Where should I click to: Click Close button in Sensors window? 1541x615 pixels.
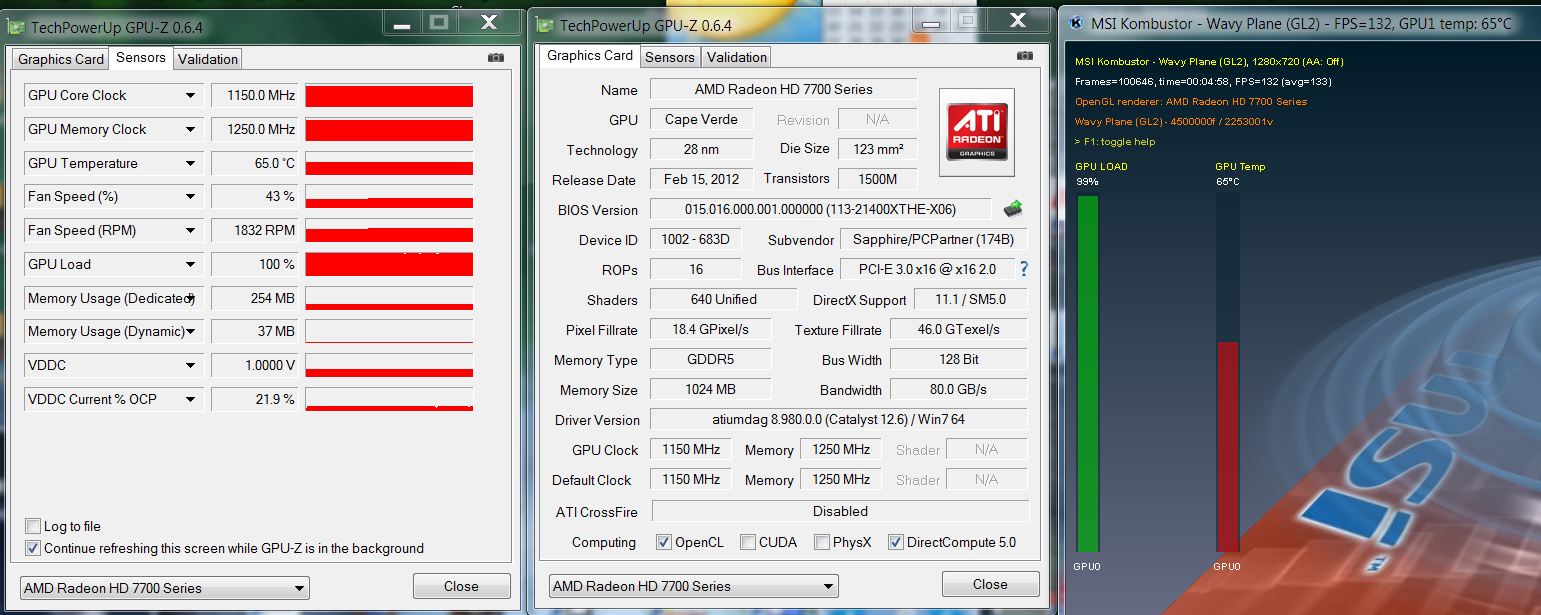point(461,587)
